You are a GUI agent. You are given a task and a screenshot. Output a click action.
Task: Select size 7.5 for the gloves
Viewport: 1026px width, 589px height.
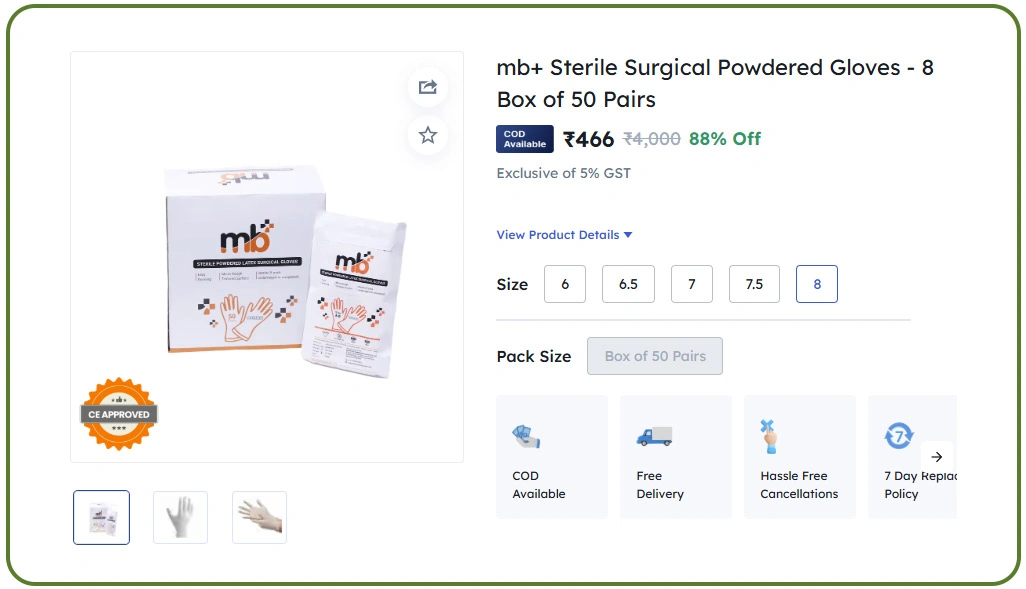point(754,284)
